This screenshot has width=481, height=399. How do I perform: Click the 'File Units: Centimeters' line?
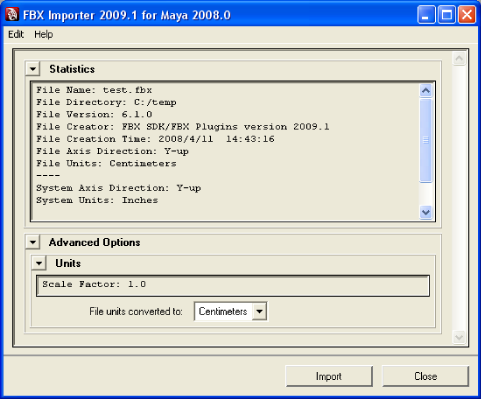tap(106, 163)
